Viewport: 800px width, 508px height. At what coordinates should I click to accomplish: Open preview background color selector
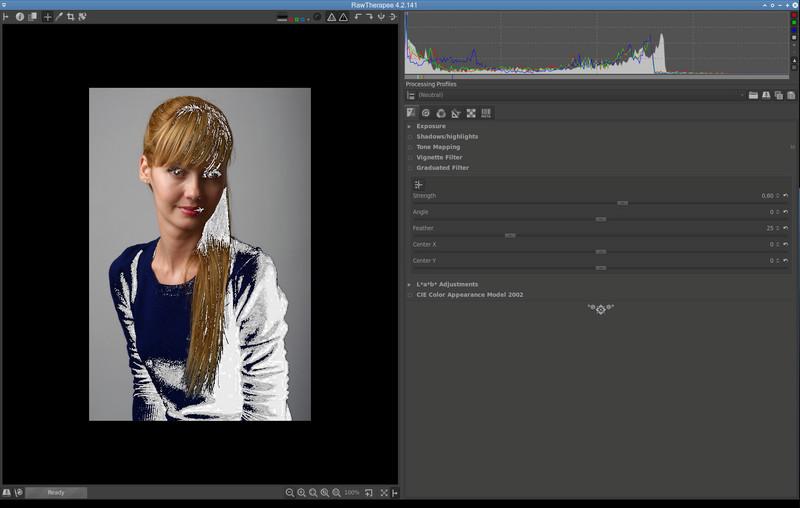click(x=282, y=18)
